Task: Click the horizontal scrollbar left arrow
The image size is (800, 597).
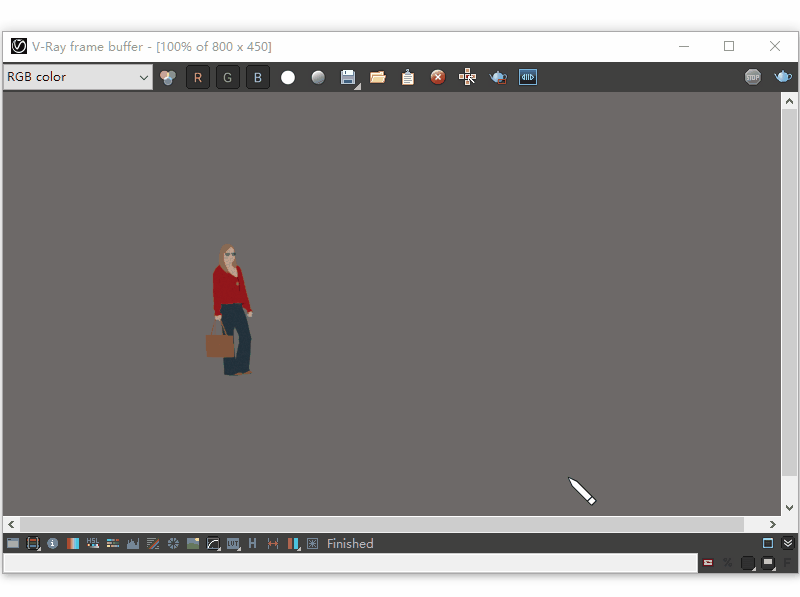Action: (x=11, y=524)
